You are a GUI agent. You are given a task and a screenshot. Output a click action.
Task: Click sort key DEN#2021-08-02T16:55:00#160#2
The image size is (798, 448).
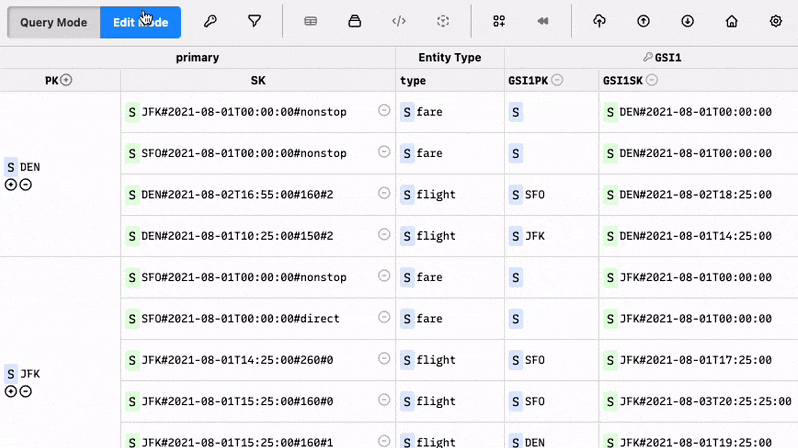point(237,194)
